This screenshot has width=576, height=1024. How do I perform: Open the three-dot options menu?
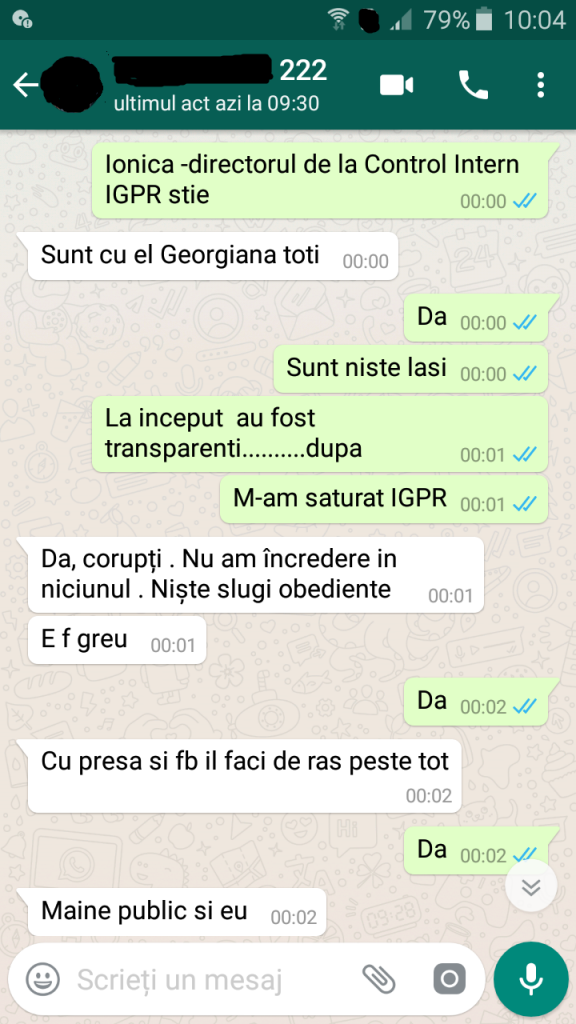click(x=540, y=86)
